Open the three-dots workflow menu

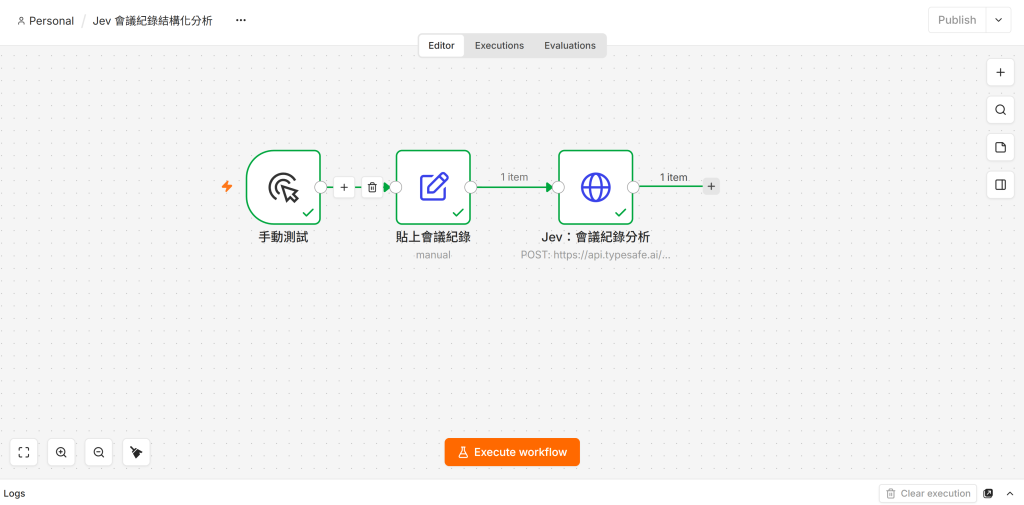(241, 20)
